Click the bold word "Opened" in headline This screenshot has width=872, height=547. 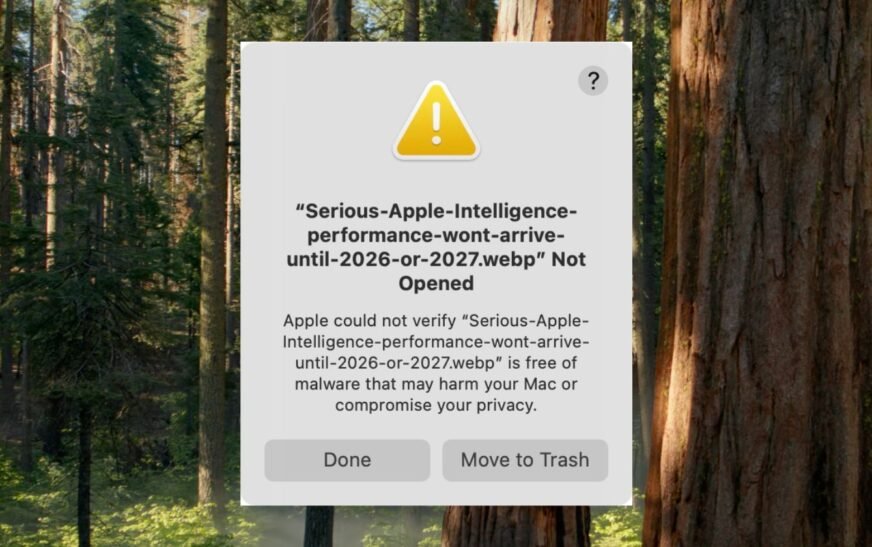tap(436, 284)
